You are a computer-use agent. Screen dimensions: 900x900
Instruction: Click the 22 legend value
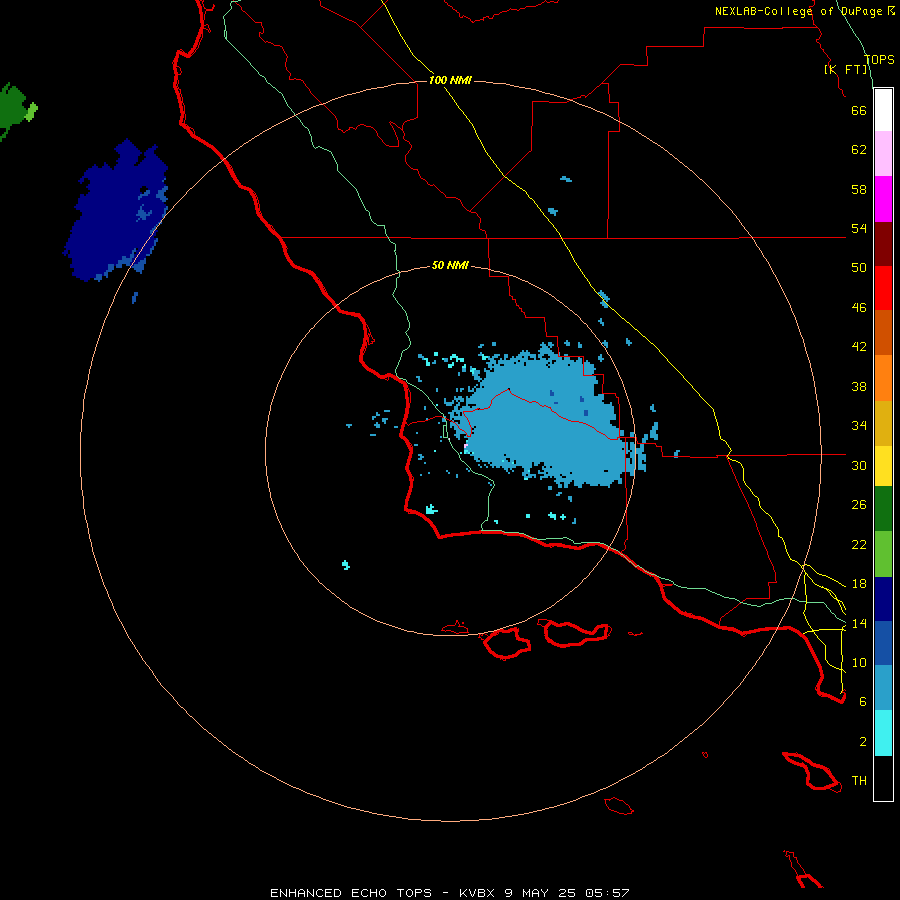859,544
